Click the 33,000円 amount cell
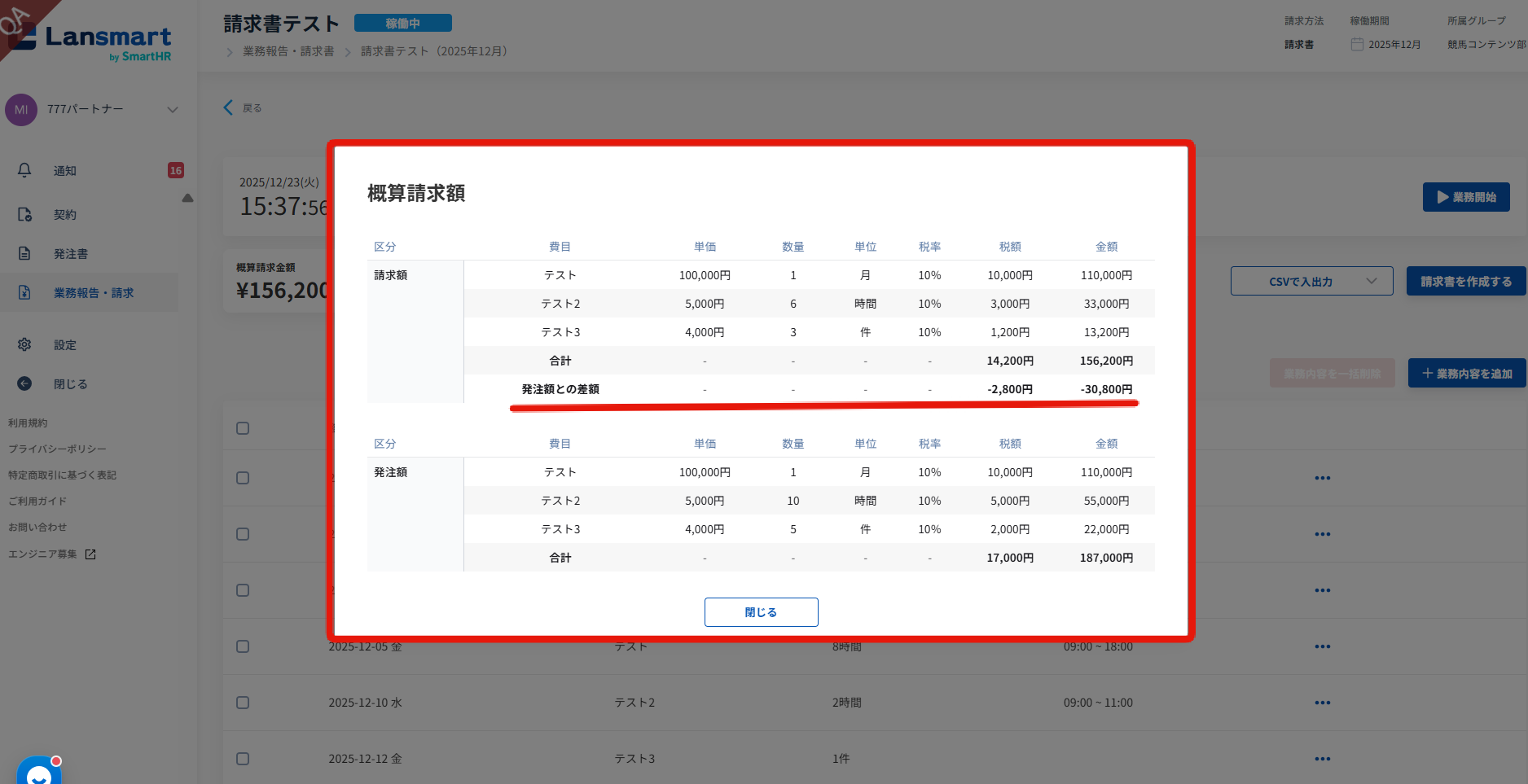 coord(1106,304)
